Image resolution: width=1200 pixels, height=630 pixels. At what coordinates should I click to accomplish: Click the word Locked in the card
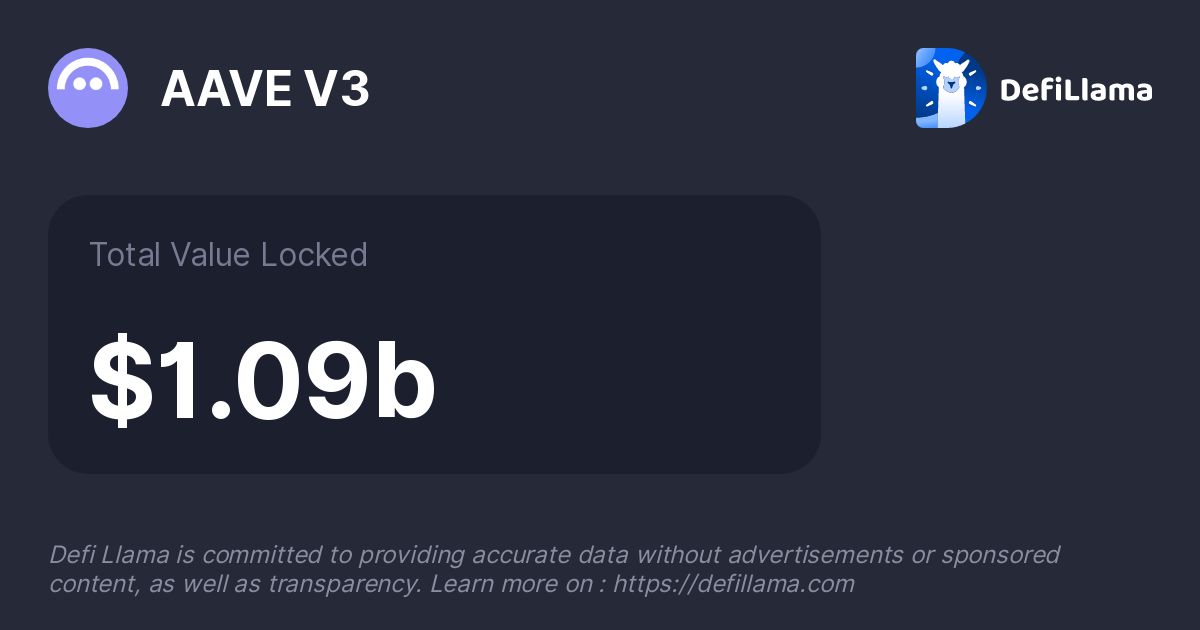click(314, 255)
